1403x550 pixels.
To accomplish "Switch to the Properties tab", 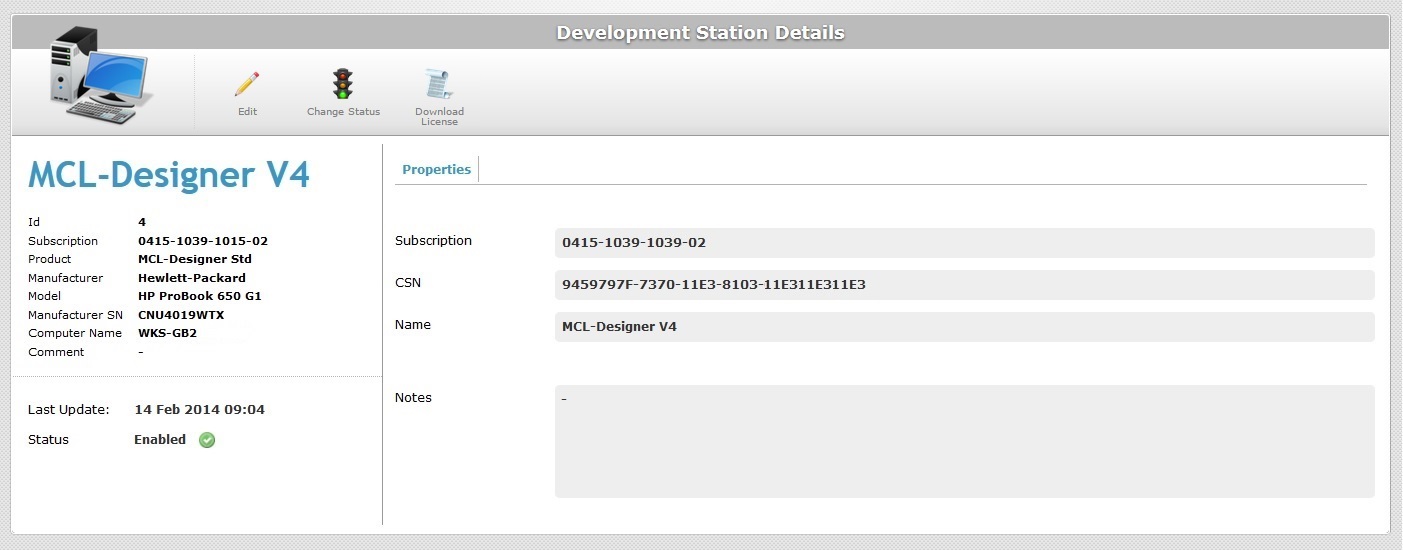I will click(436, 170).
